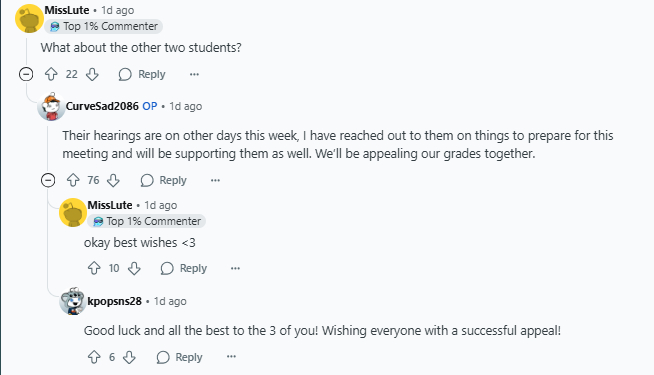Downvote CurveSad2086's reply about hearings
654x375 pixels.
pyautogui.click(x=113, y=180)
